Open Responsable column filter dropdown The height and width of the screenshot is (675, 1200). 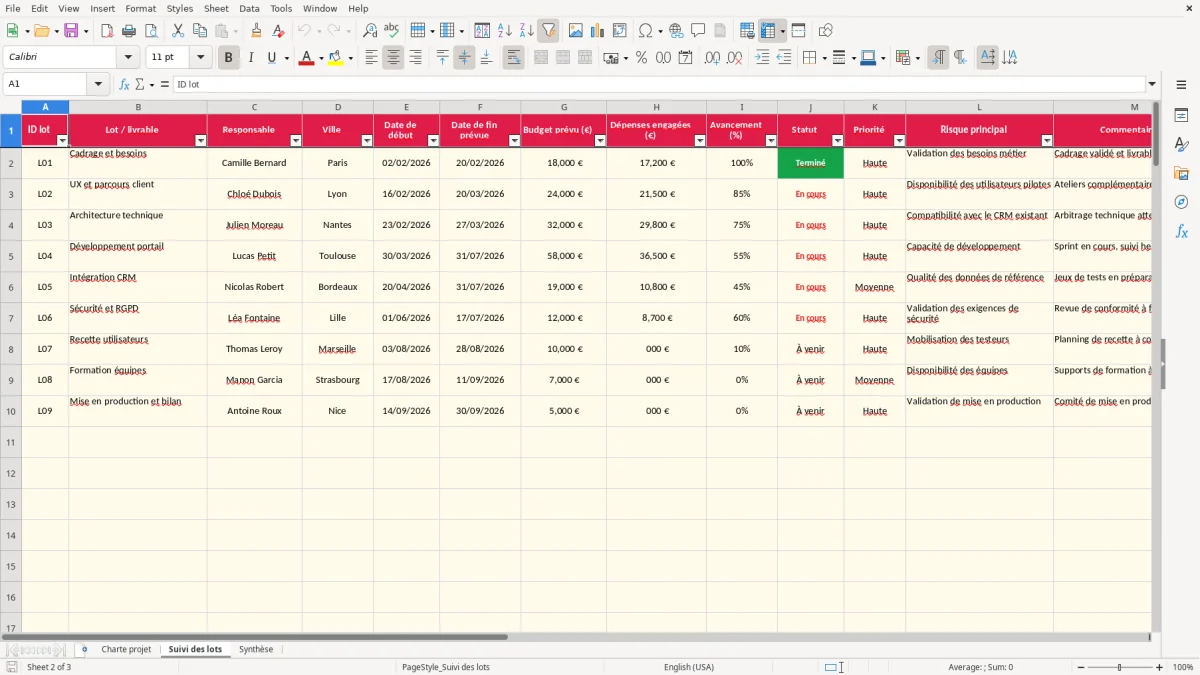coord(295,141)
